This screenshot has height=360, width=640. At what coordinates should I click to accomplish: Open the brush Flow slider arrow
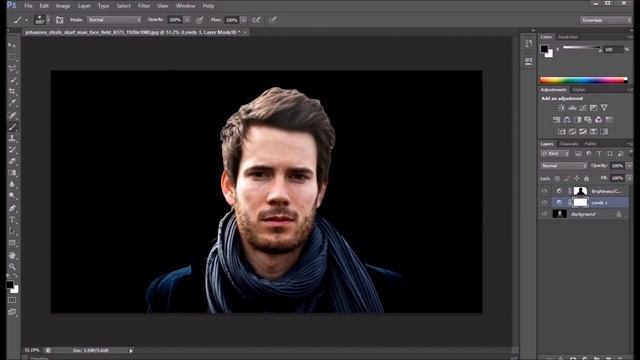pos(244,20)
